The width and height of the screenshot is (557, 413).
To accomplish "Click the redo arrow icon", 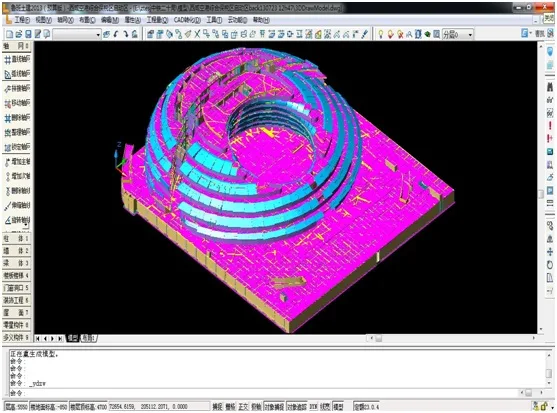I will coord(125,34).
